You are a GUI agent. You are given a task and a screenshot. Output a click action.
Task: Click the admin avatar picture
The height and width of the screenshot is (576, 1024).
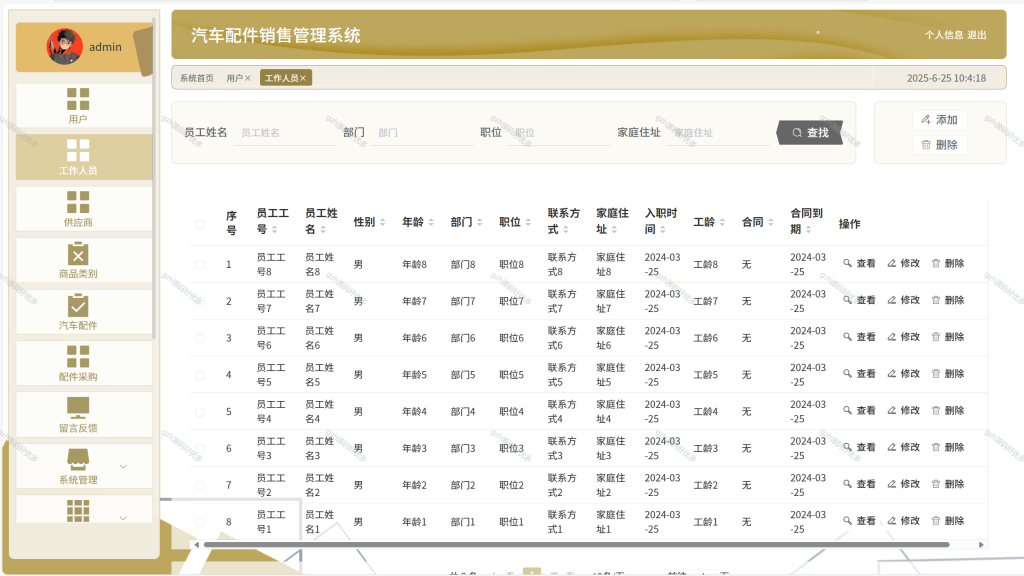point(65,46)
